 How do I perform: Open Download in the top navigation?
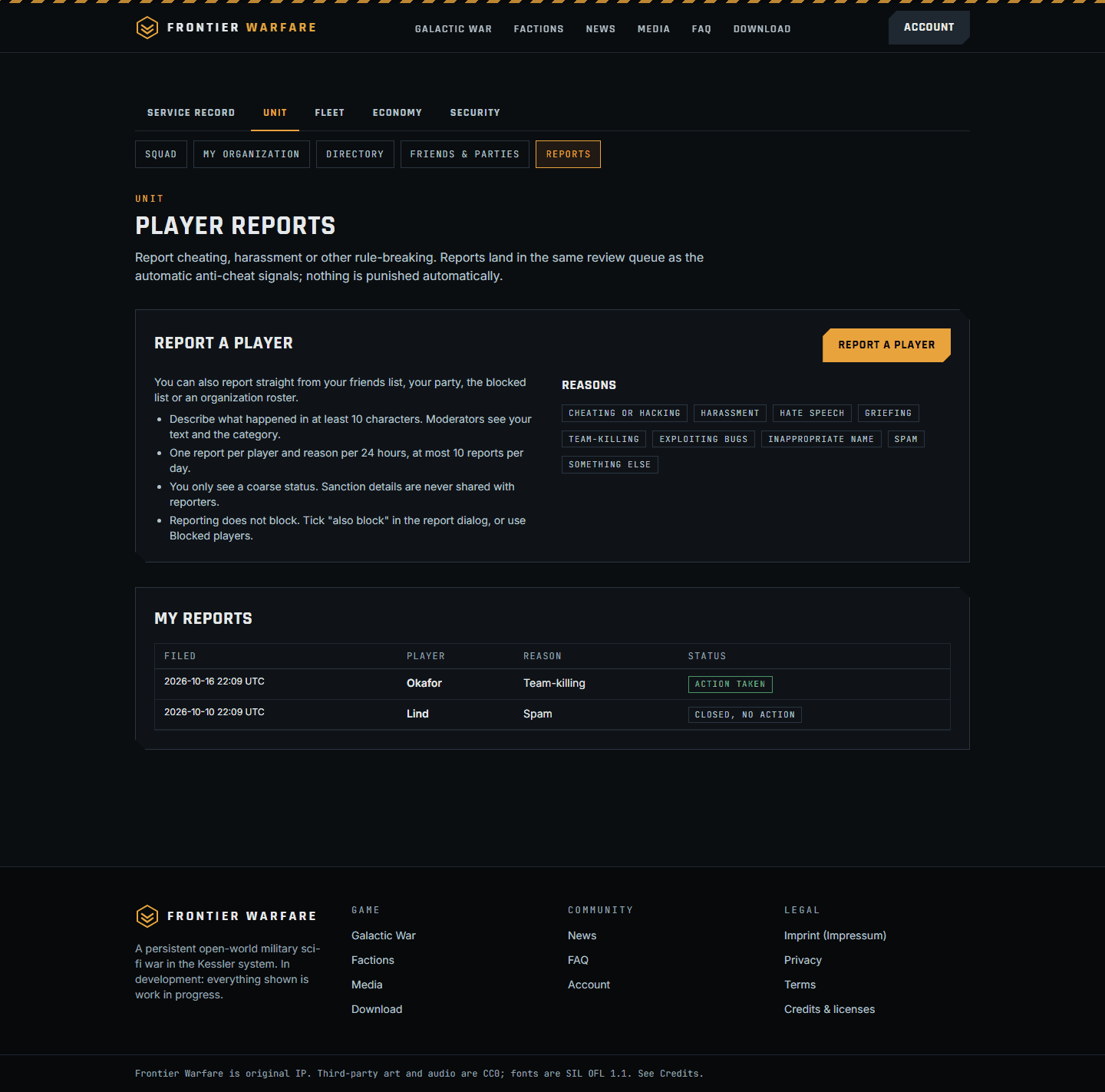point(762,29)
